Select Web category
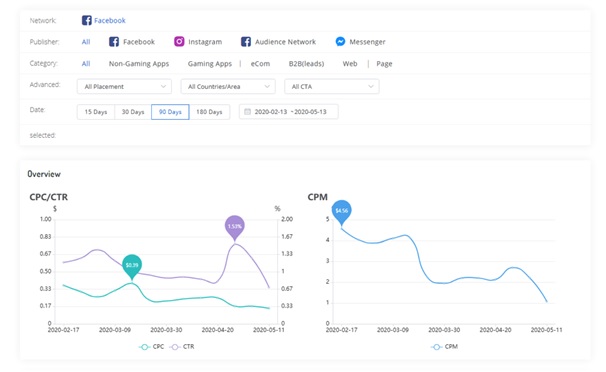Screen dimensions: 606x372 pyautogui.click(x=350, y=64)
